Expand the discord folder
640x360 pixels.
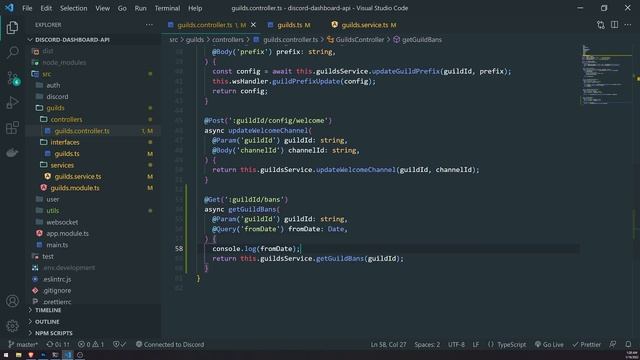tap(57, 97)
